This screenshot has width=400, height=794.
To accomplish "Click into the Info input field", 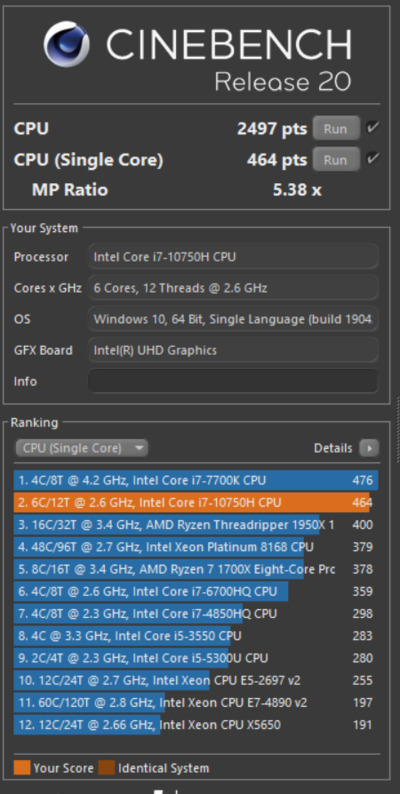I will 233,381.
